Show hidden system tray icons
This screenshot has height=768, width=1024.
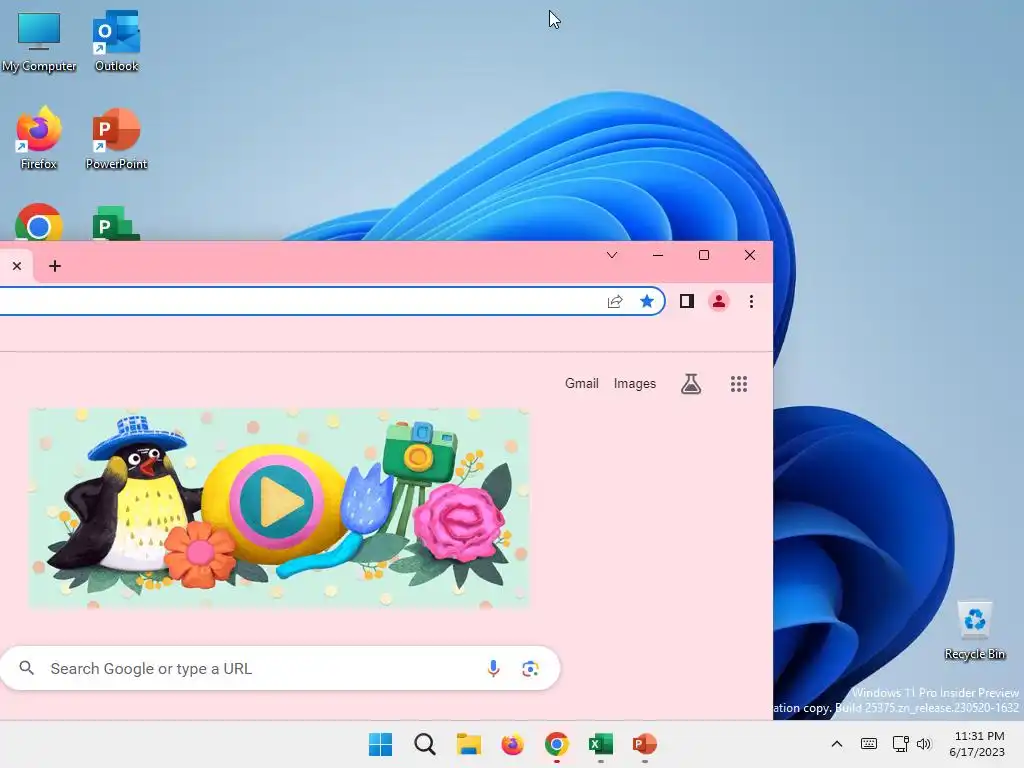tap(837, 744)
